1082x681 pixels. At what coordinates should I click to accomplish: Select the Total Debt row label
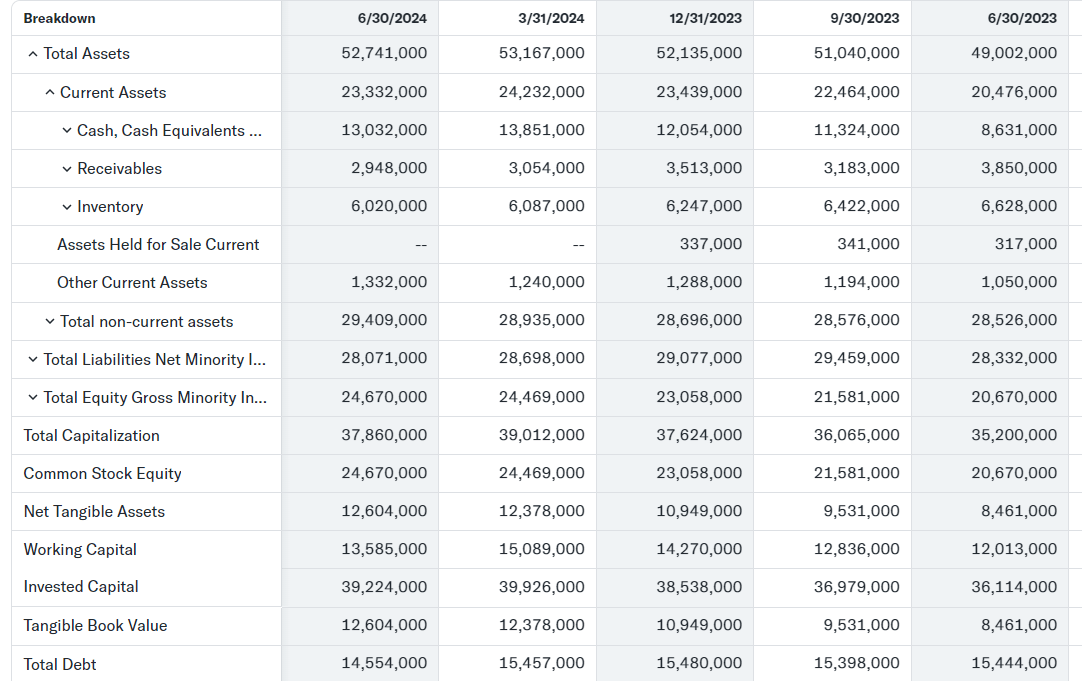[60, 664]
